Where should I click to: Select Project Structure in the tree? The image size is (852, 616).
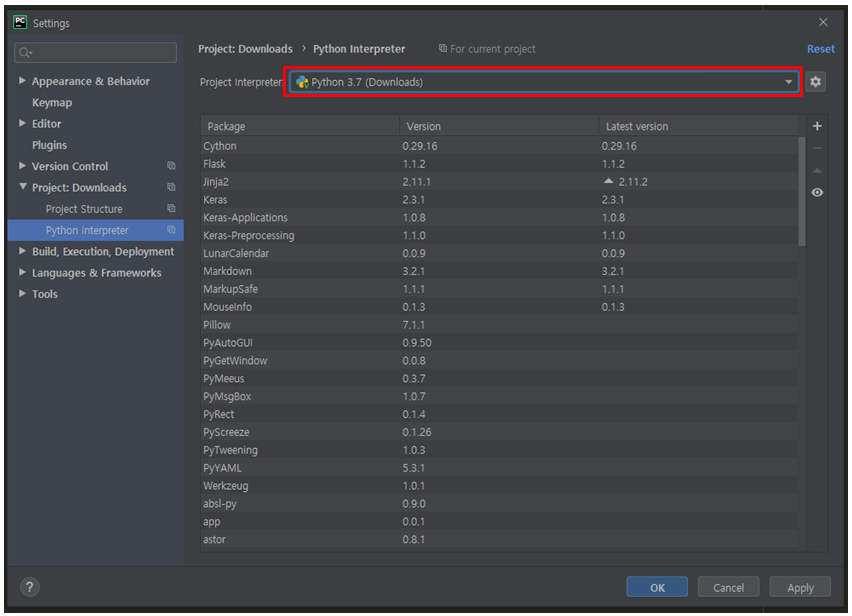[x=84, y=209]
